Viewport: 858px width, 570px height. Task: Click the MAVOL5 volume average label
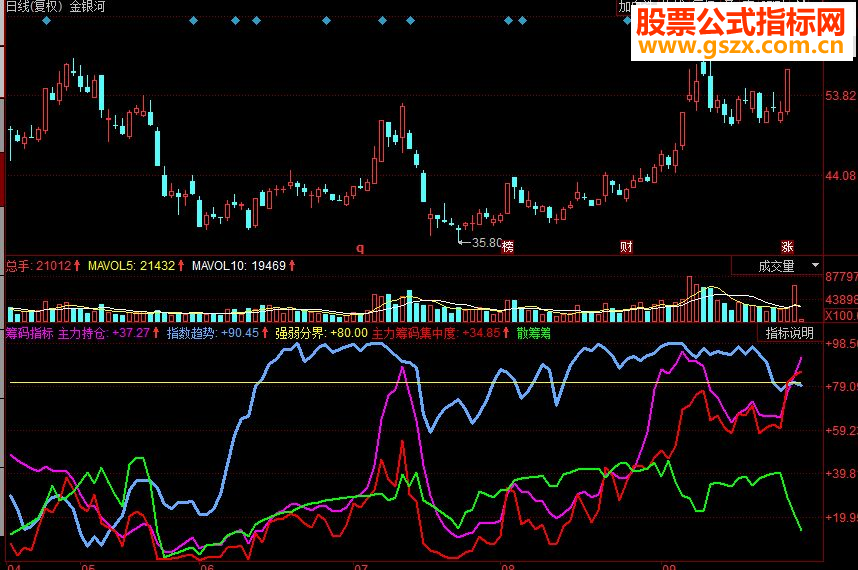pos(111,266)
